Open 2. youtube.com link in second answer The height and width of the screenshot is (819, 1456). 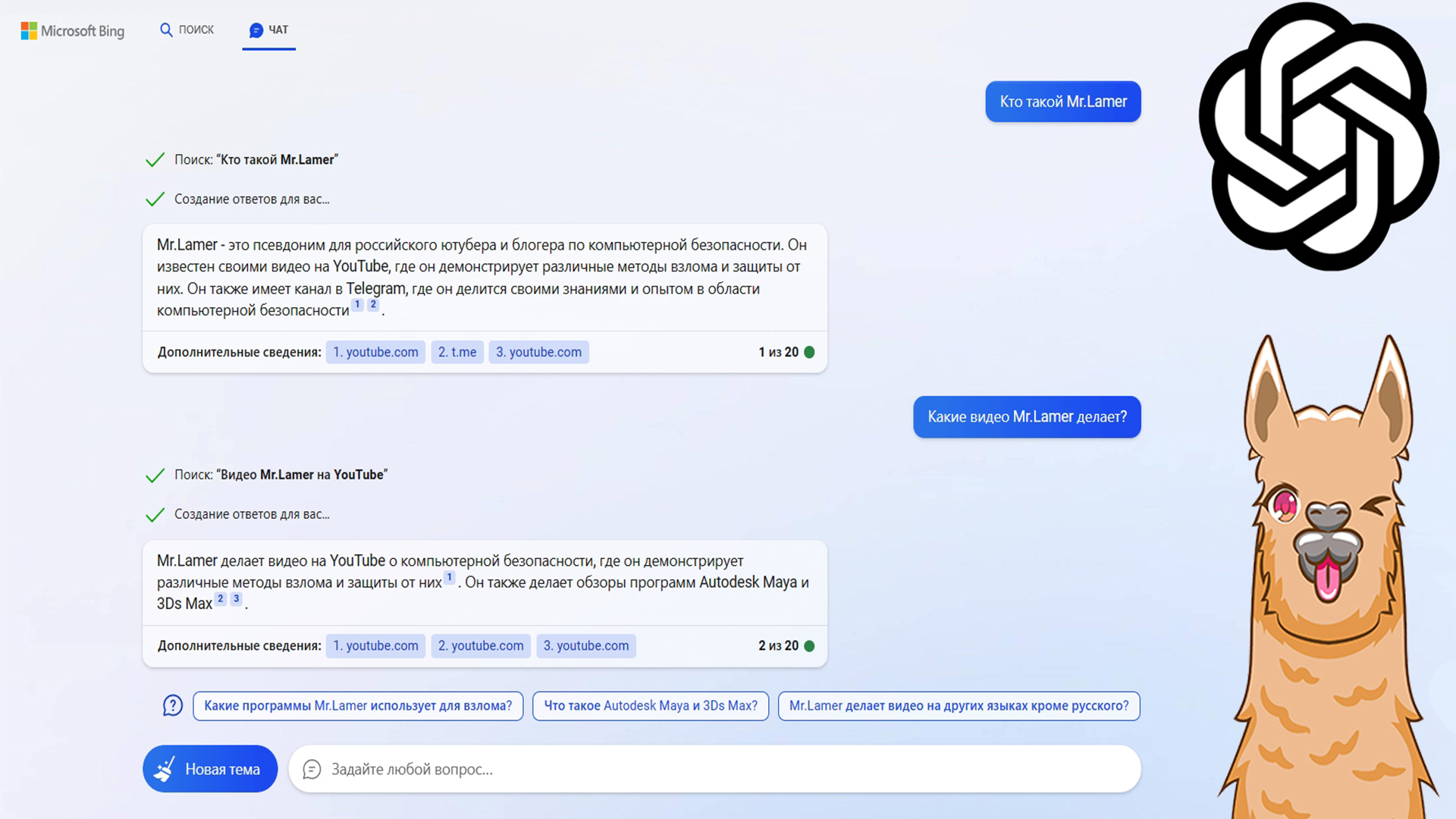pos(481,645)
